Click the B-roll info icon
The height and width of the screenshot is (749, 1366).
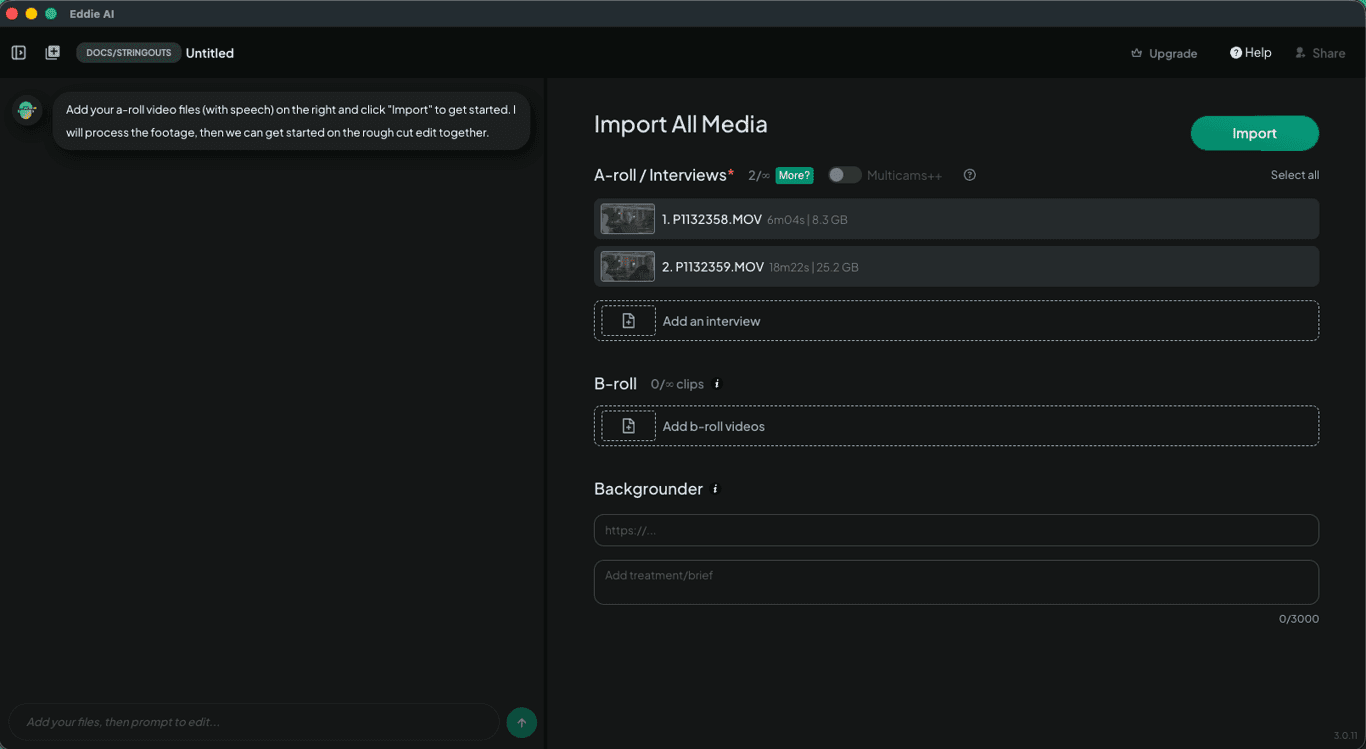click(x=717, y=384)
